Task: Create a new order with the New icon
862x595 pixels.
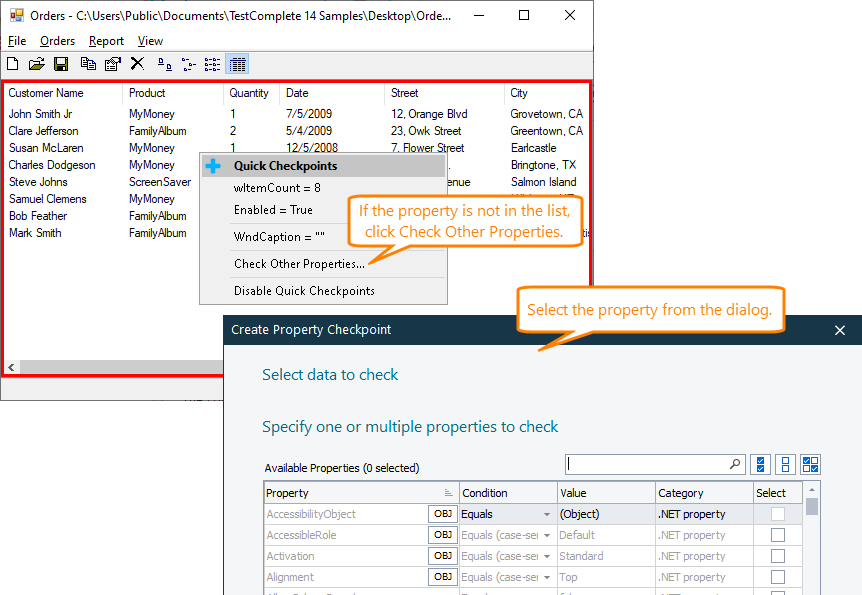Action: [12, 63]
